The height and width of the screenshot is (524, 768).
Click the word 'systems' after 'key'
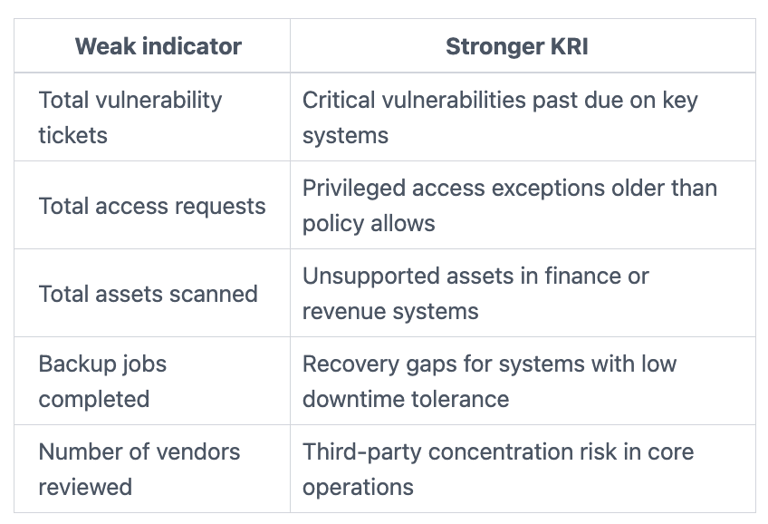click(x=346, y=135)
